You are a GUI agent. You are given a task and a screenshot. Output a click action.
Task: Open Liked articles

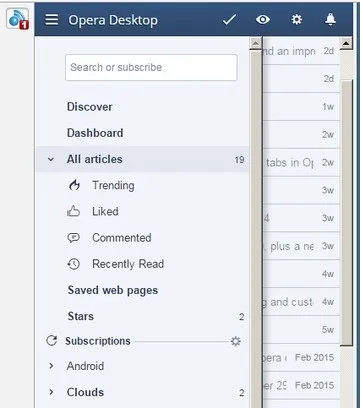(105, 212)
